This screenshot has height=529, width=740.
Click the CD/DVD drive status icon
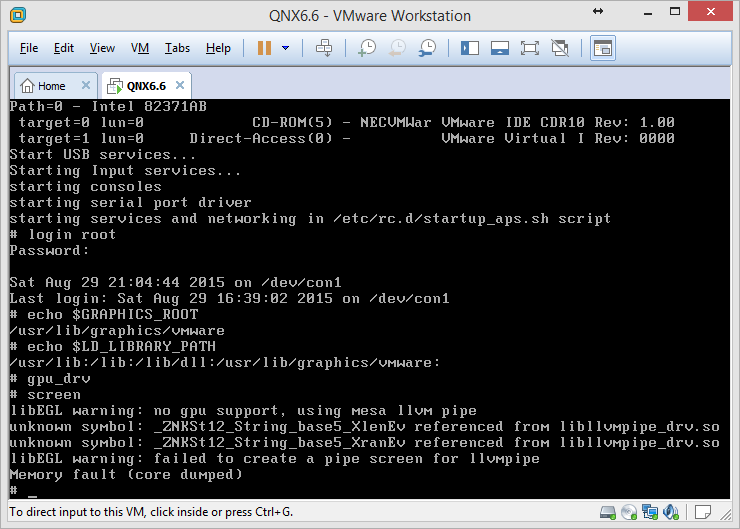point(627,512)
